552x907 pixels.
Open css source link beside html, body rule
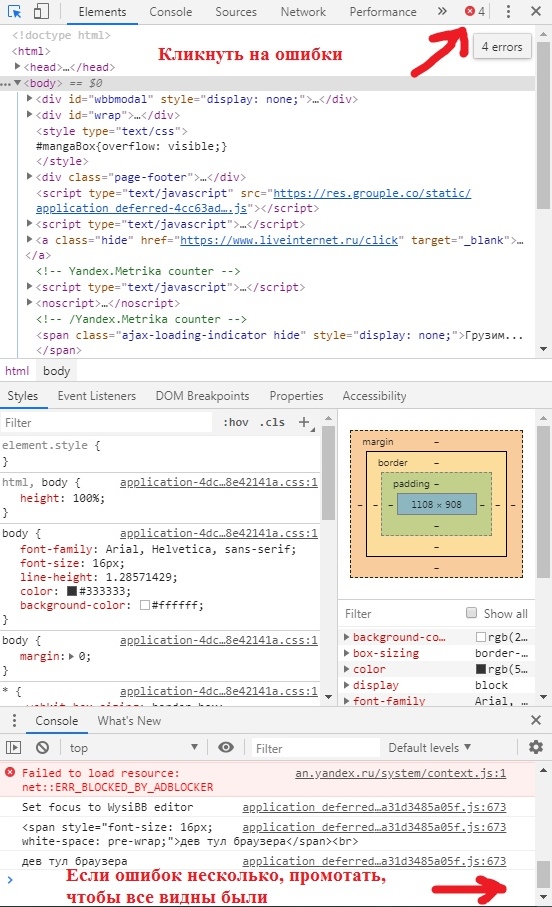point(219,482)
